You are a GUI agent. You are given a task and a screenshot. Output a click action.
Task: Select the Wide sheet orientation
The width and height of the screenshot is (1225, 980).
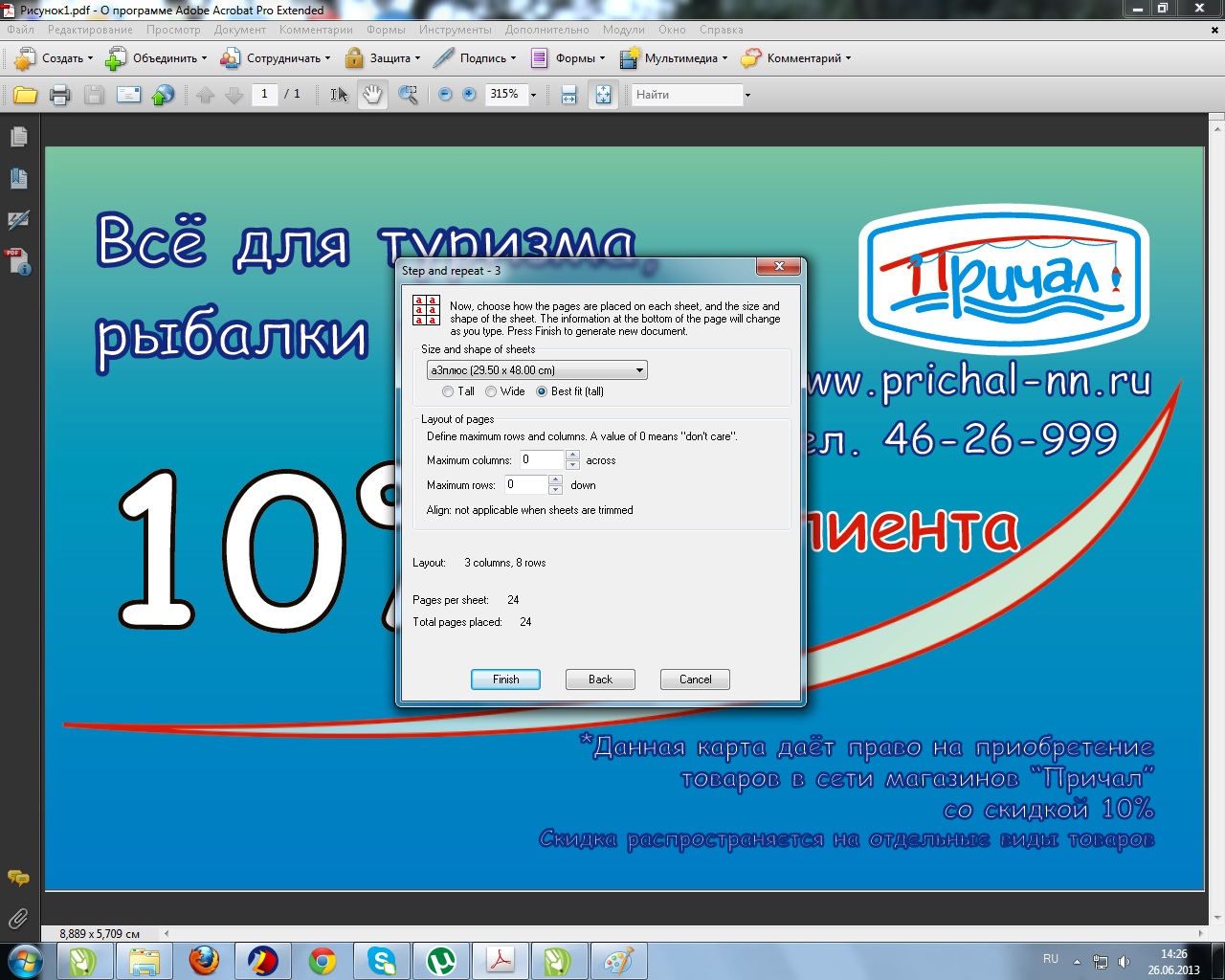491,391
